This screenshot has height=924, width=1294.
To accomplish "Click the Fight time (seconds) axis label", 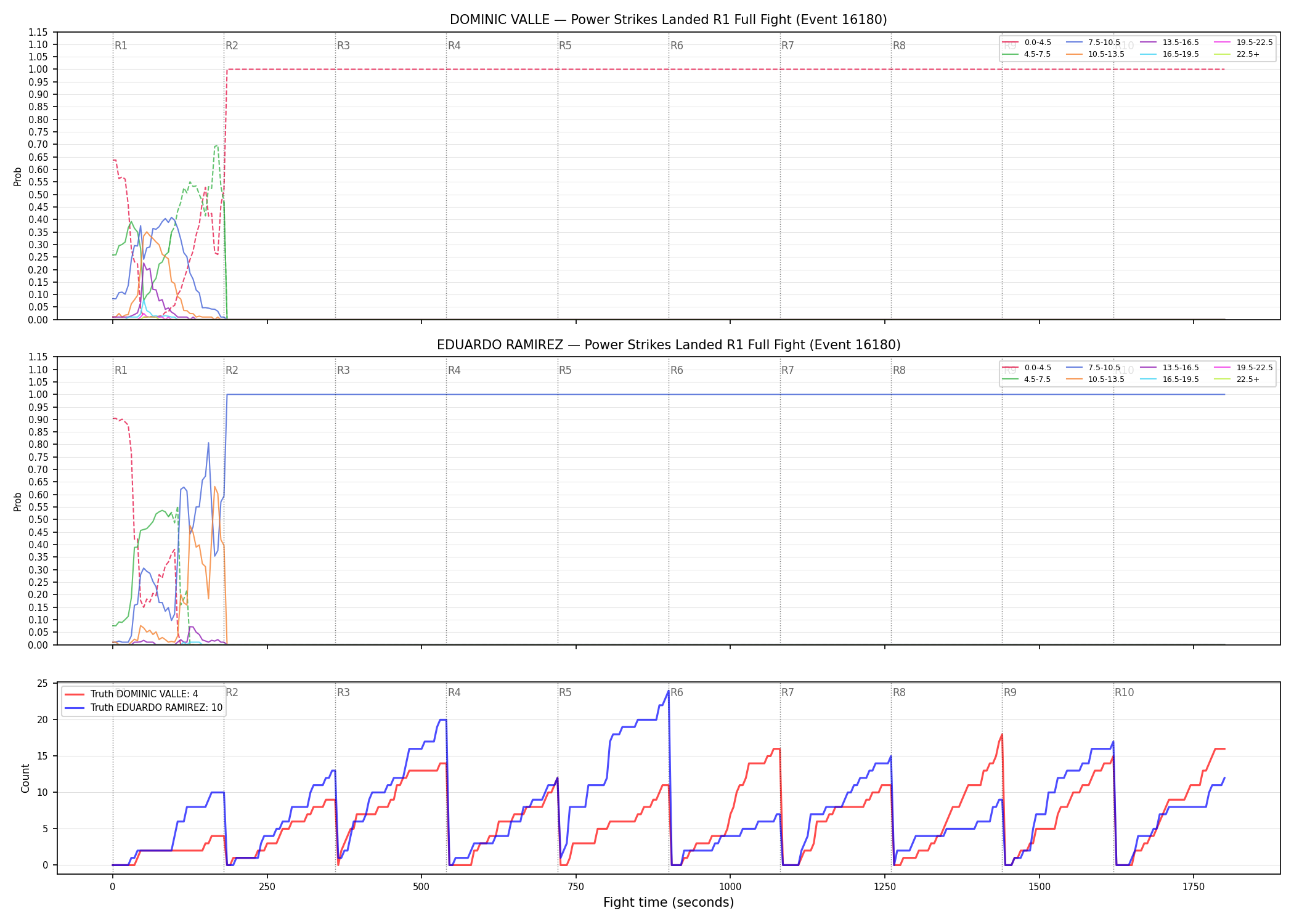I will (x=669, y=902).
